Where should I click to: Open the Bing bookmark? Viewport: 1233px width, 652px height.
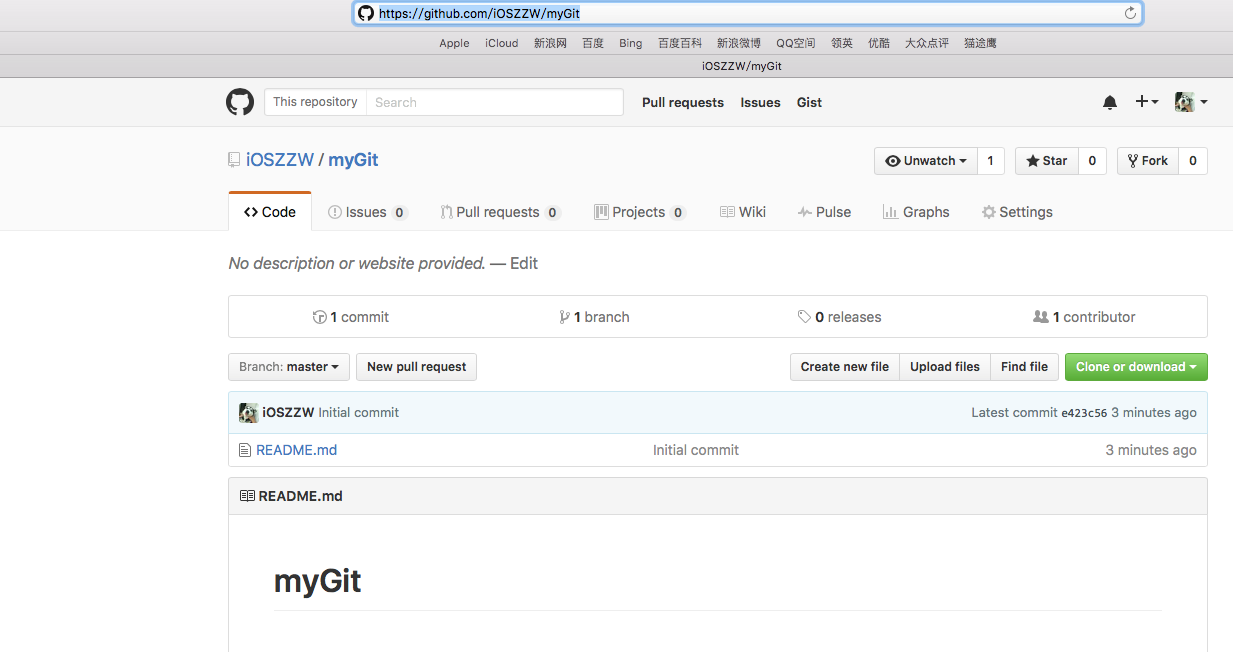(x=631, y=43)
